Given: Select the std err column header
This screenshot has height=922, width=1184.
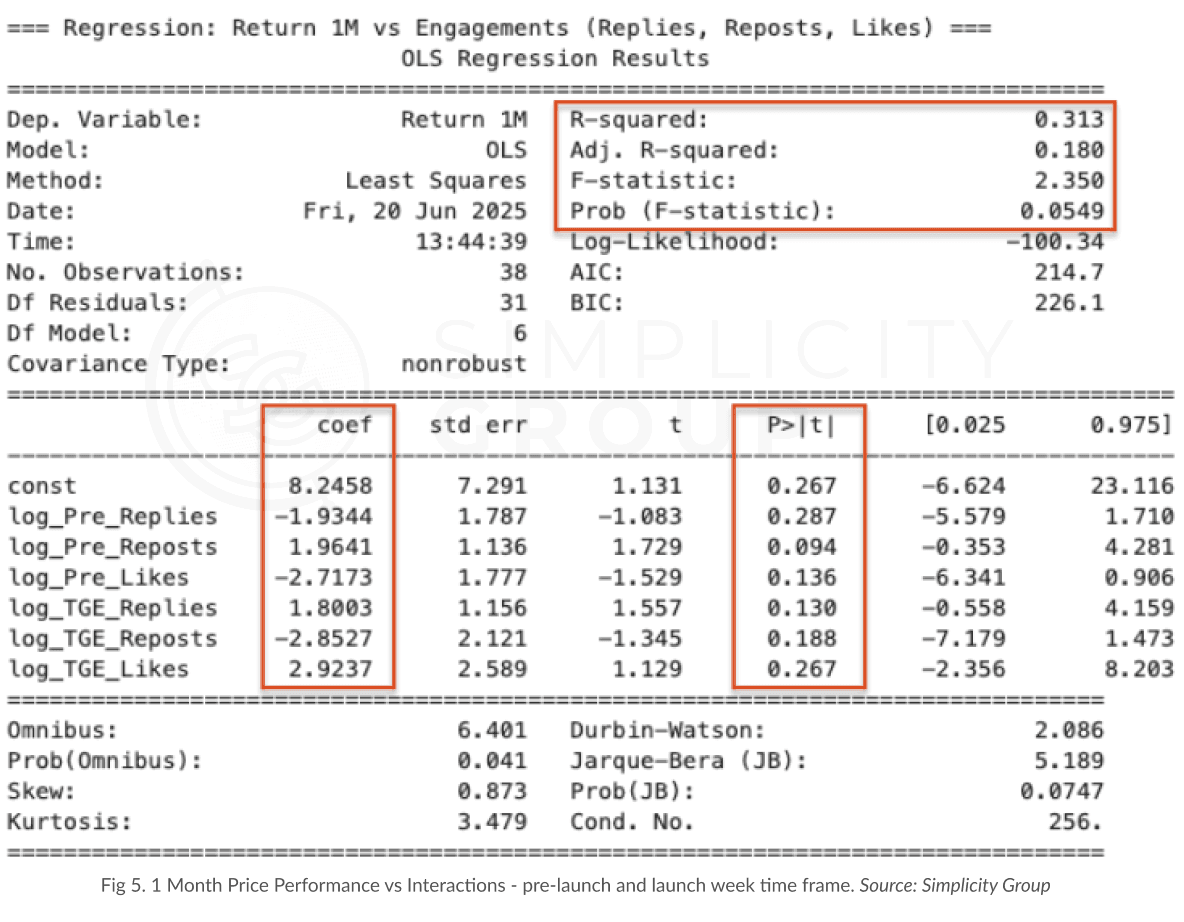Looking at the screenshot, I should click(478, 424).
